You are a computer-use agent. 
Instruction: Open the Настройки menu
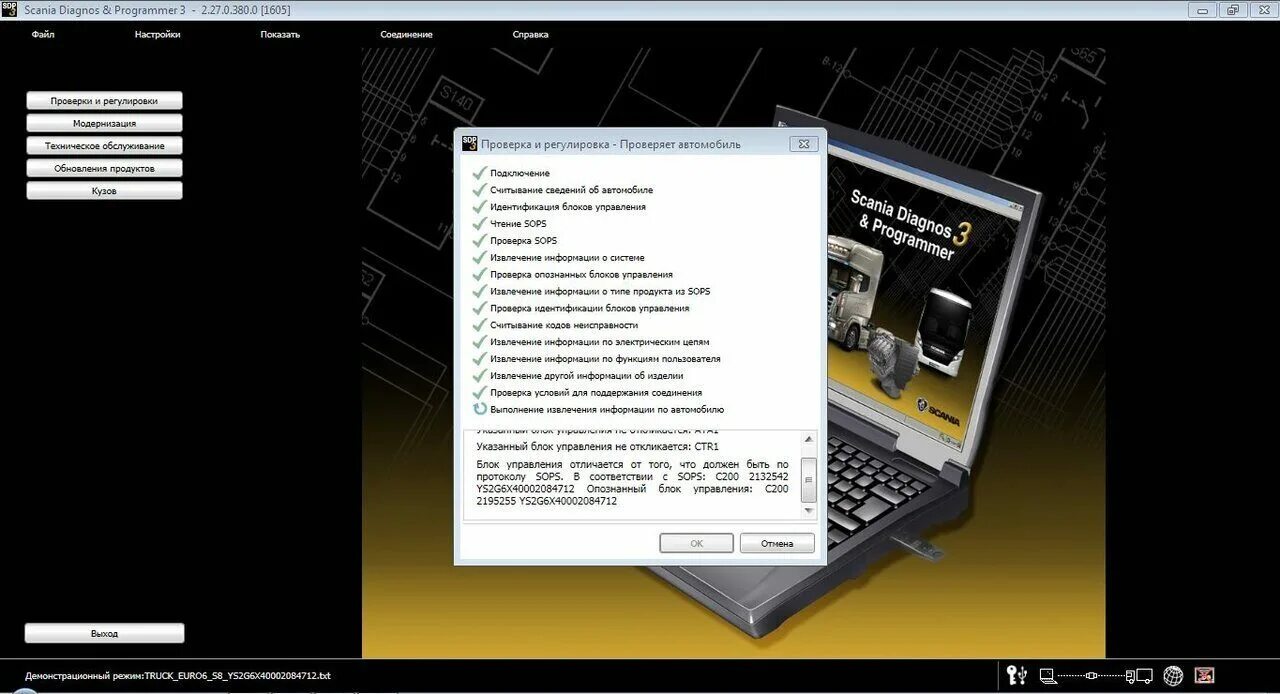point(157,34)
